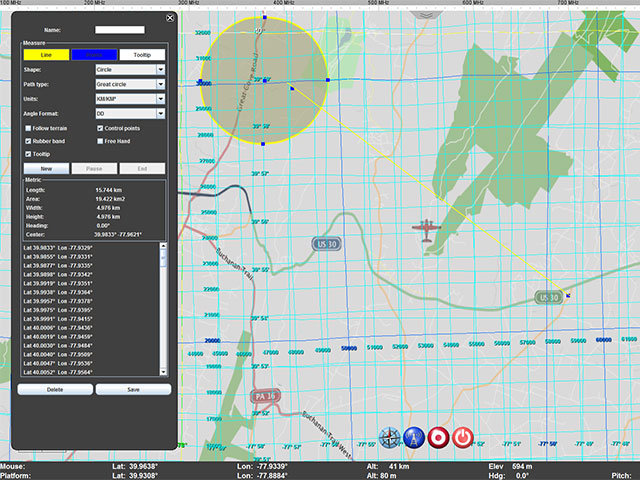Viewport: 640px width, 480px height.
Task: Enable the Free Hand checkbox
Action: (100, 142)
